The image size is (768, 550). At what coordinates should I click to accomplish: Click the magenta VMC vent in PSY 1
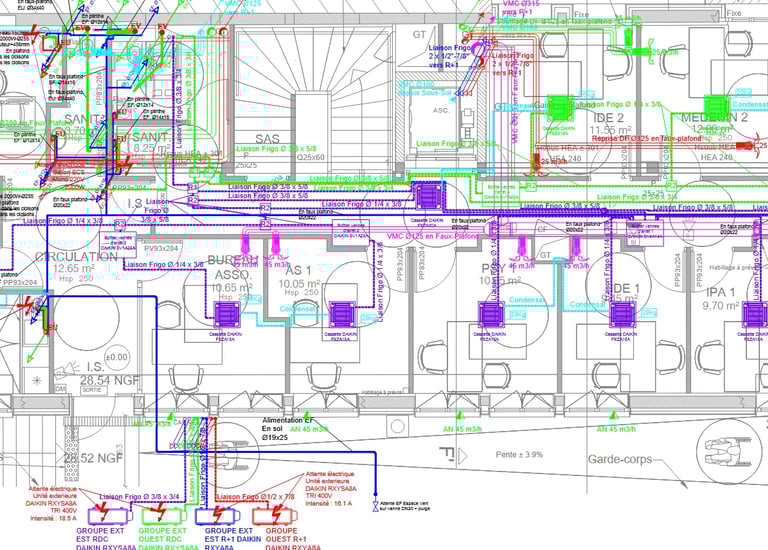(x=522, y=248)
